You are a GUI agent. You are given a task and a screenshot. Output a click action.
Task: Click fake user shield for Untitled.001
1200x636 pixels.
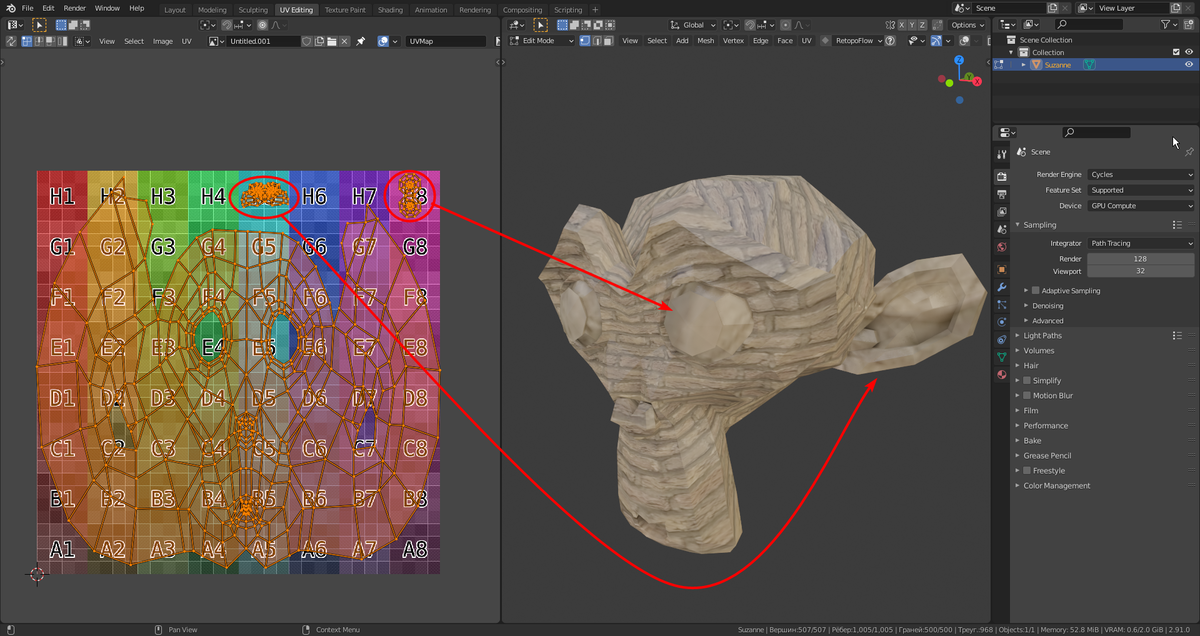(307, 41)
